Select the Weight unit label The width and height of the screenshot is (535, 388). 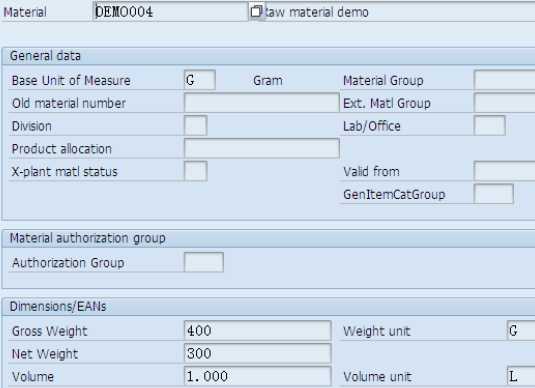click(x=377, y=331)
